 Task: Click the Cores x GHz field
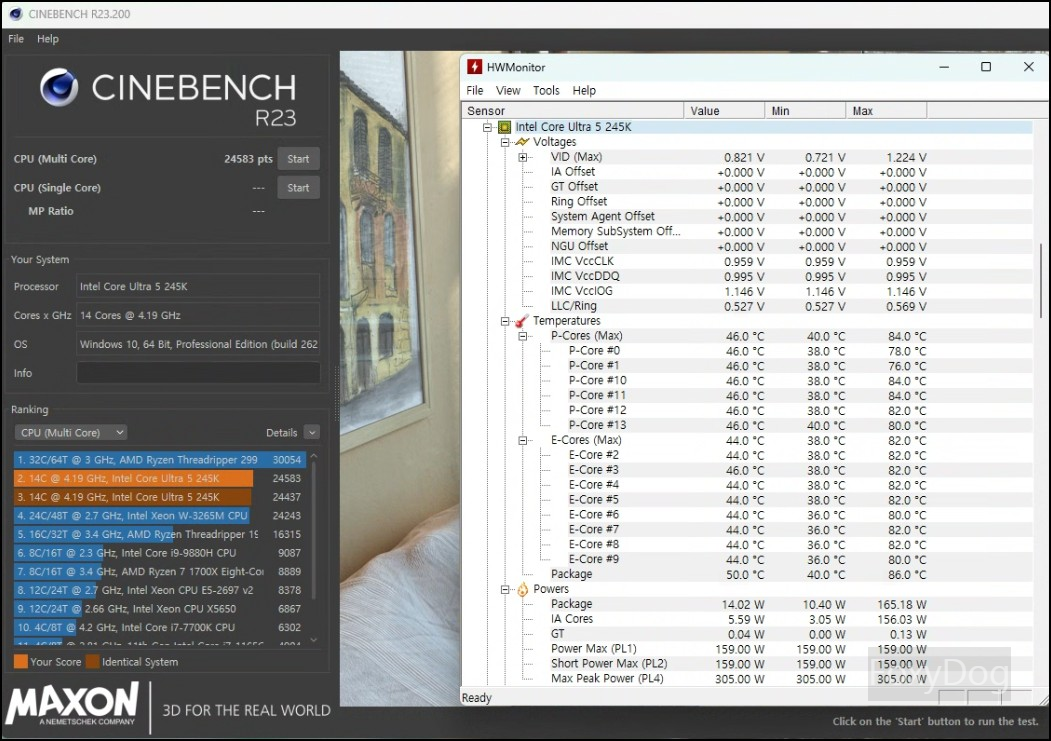[x=198, y=315]
